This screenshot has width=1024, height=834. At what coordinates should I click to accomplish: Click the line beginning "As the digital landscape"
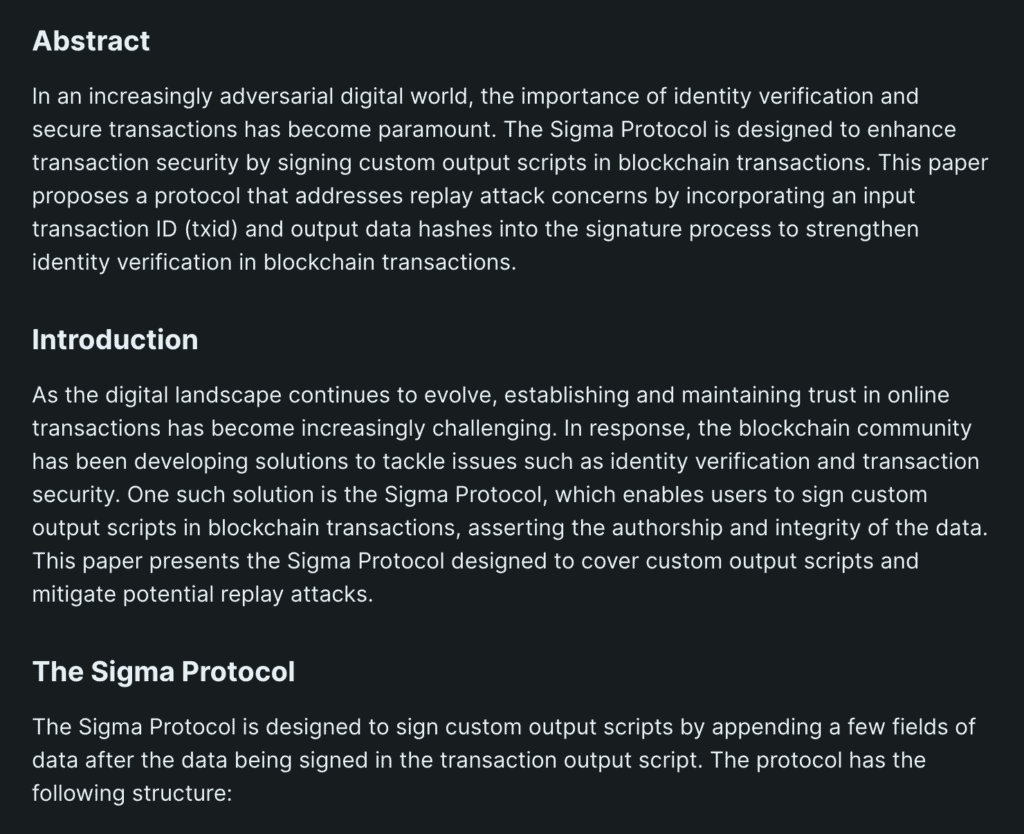tap(490, 396)
